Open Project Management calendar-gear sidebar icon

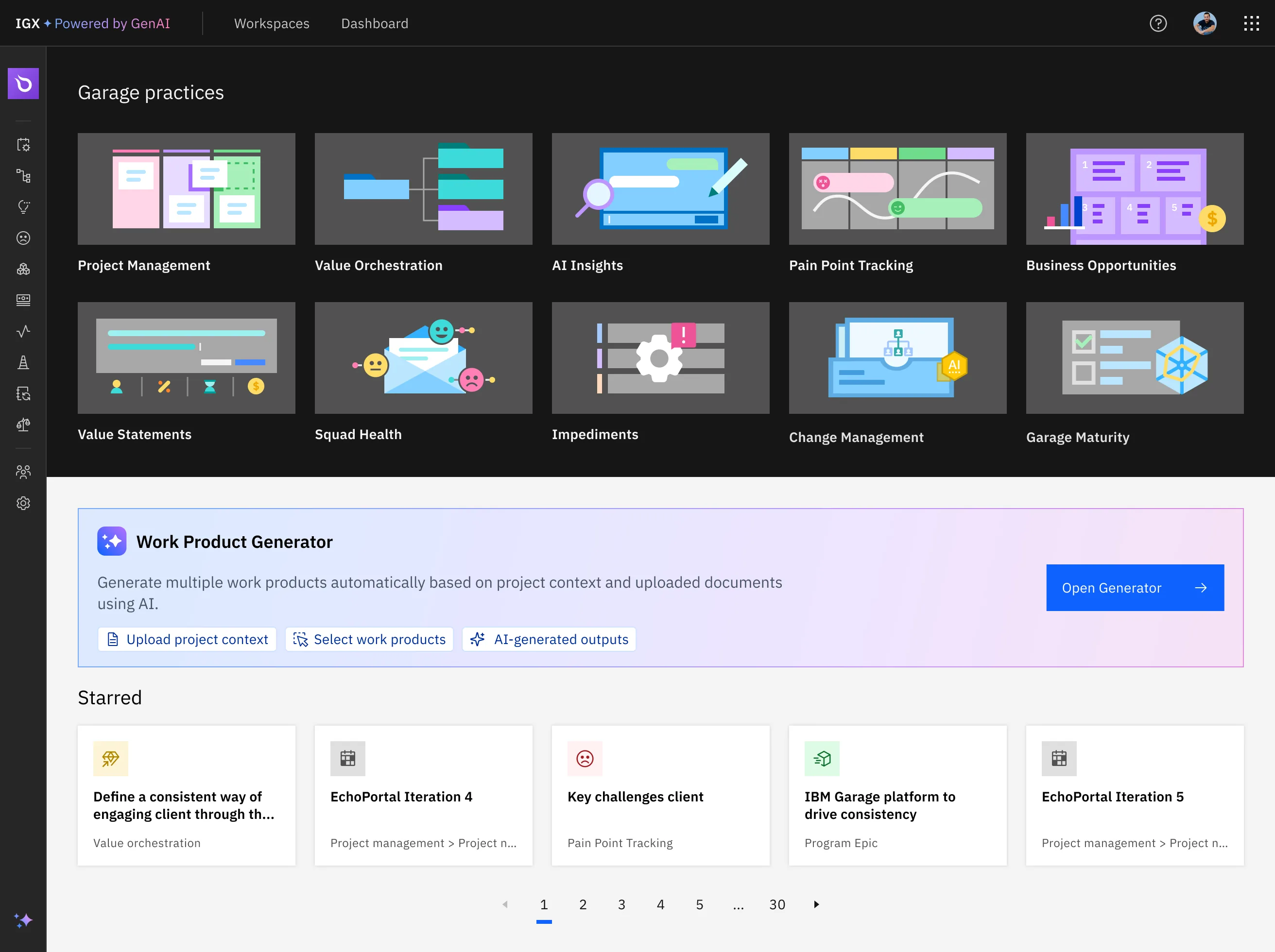pos(23,145)
